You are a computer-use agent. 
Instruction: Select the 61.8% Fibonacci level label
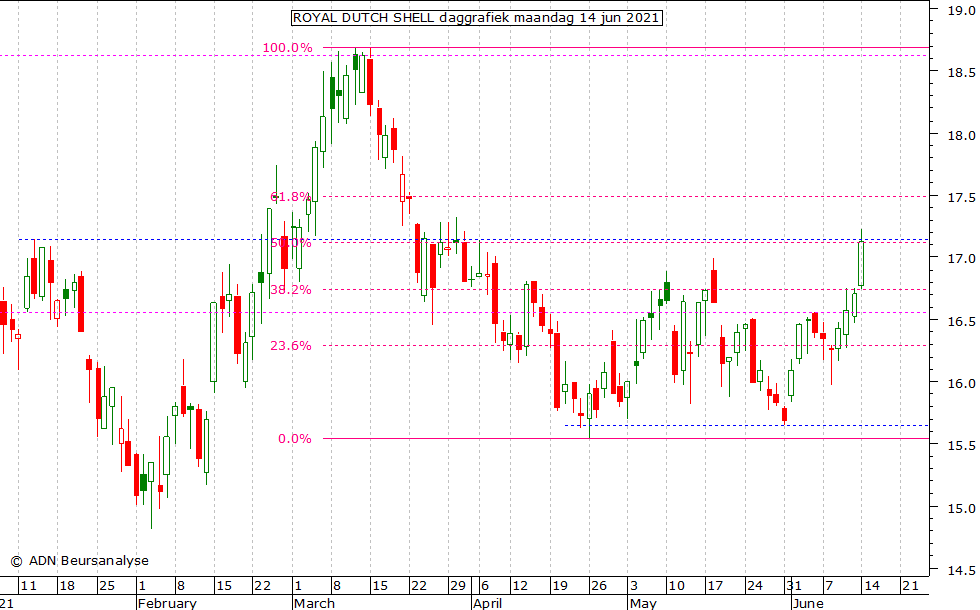[291, 197]
